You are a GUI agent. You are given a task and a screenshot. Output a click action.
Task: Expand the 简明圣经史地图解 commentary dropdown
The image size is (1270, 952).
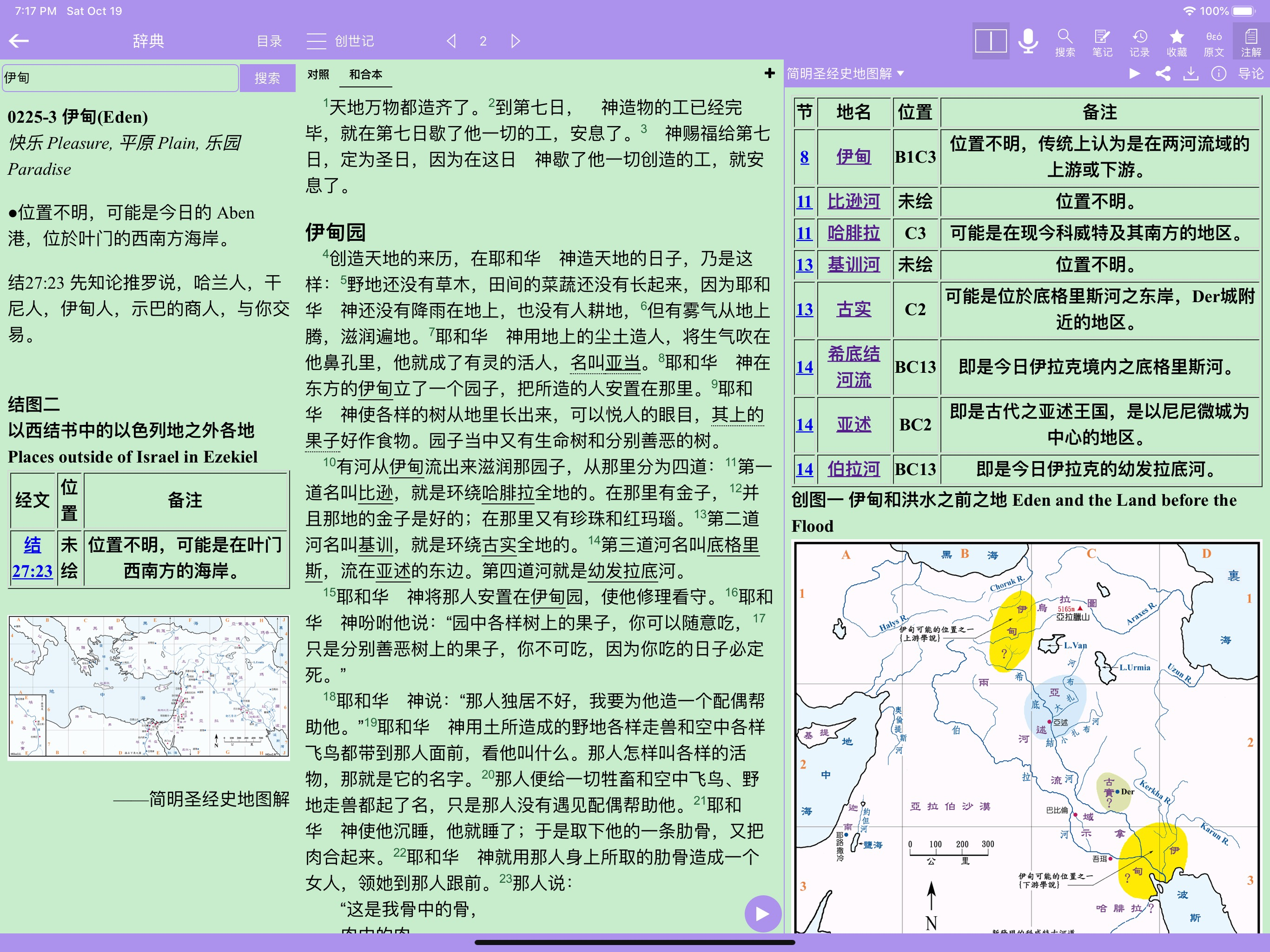(845, 73)
